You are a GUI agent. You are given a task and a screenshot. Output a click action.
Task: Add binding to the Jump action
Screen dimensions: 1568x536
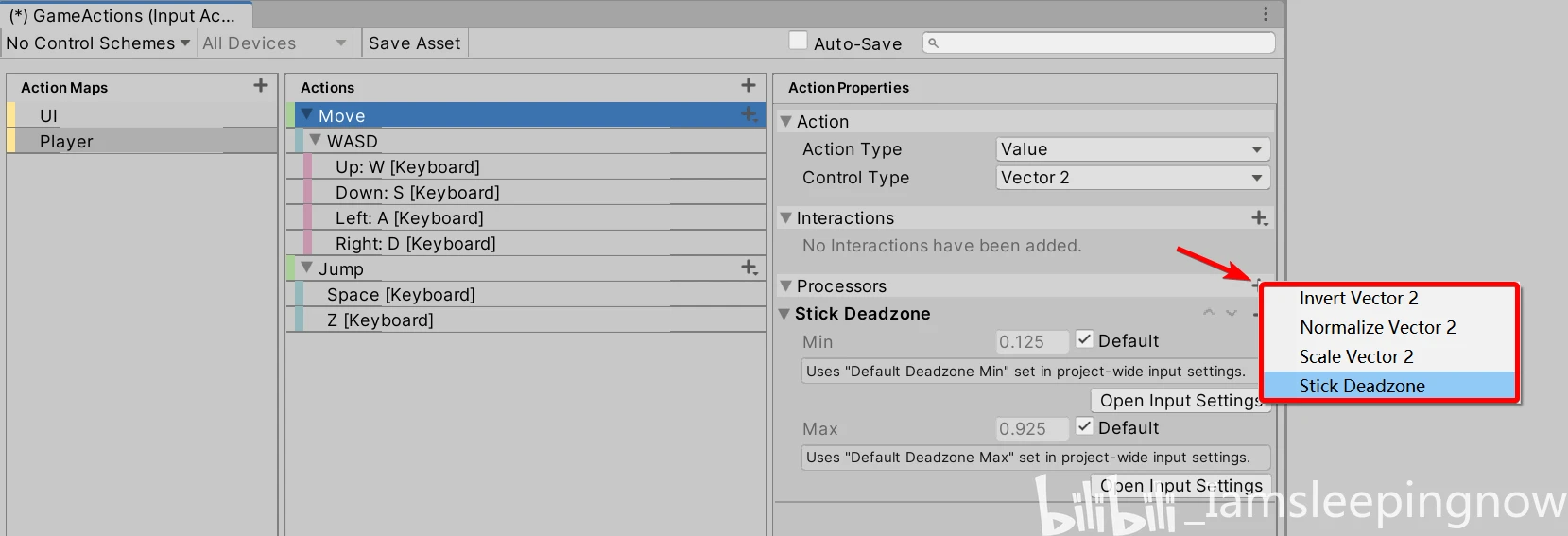(750, 268)
